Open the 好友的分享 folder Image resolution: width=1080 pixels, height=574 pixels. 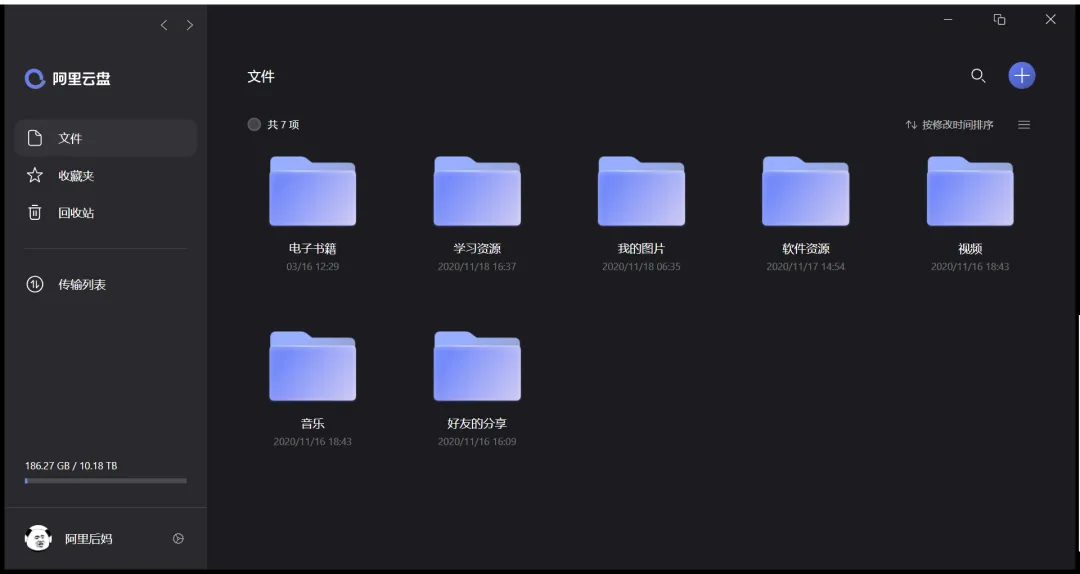click(477, 367)
